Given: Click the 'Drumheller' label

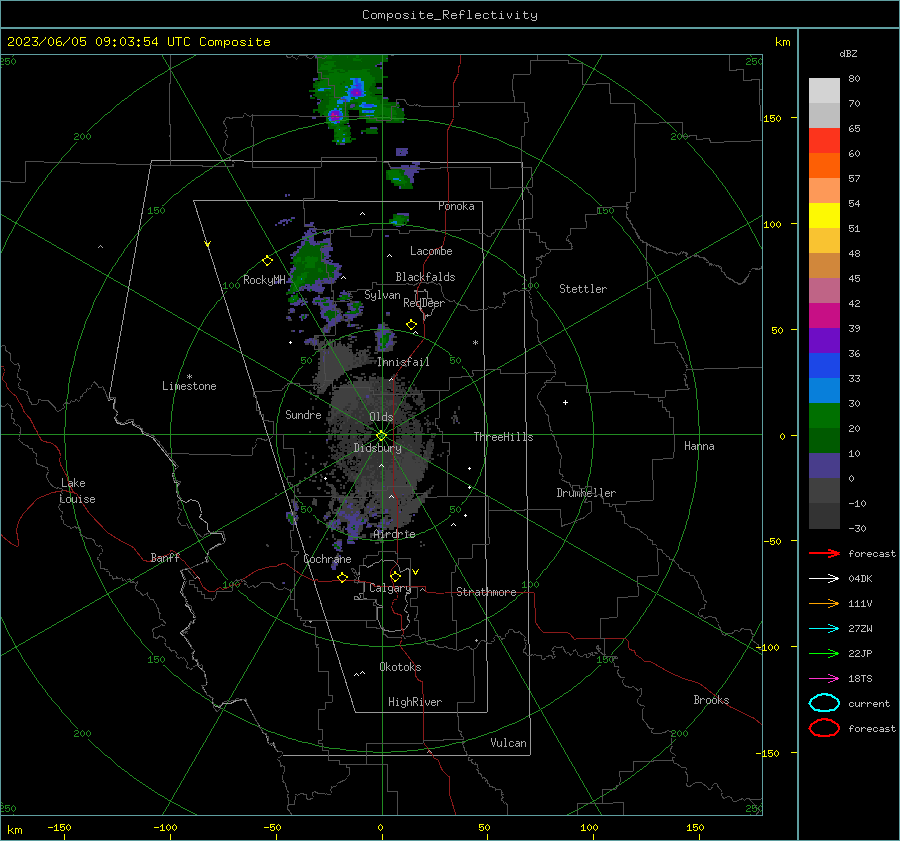Looking at the screenshot, I should [586, 493].
